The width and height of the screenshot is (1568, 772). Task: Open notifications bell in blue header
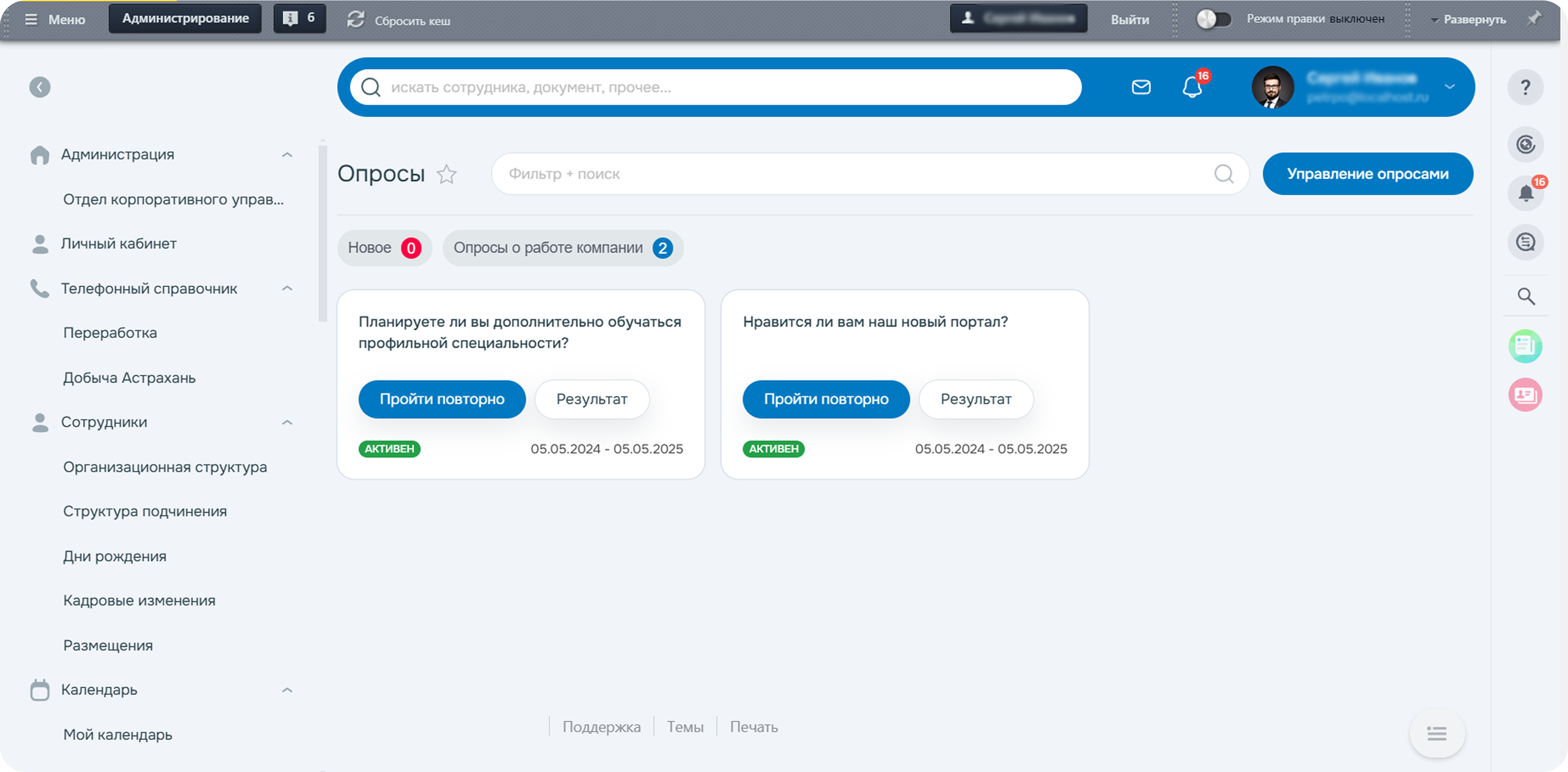pyautogui.click(x=1192, y=87)
